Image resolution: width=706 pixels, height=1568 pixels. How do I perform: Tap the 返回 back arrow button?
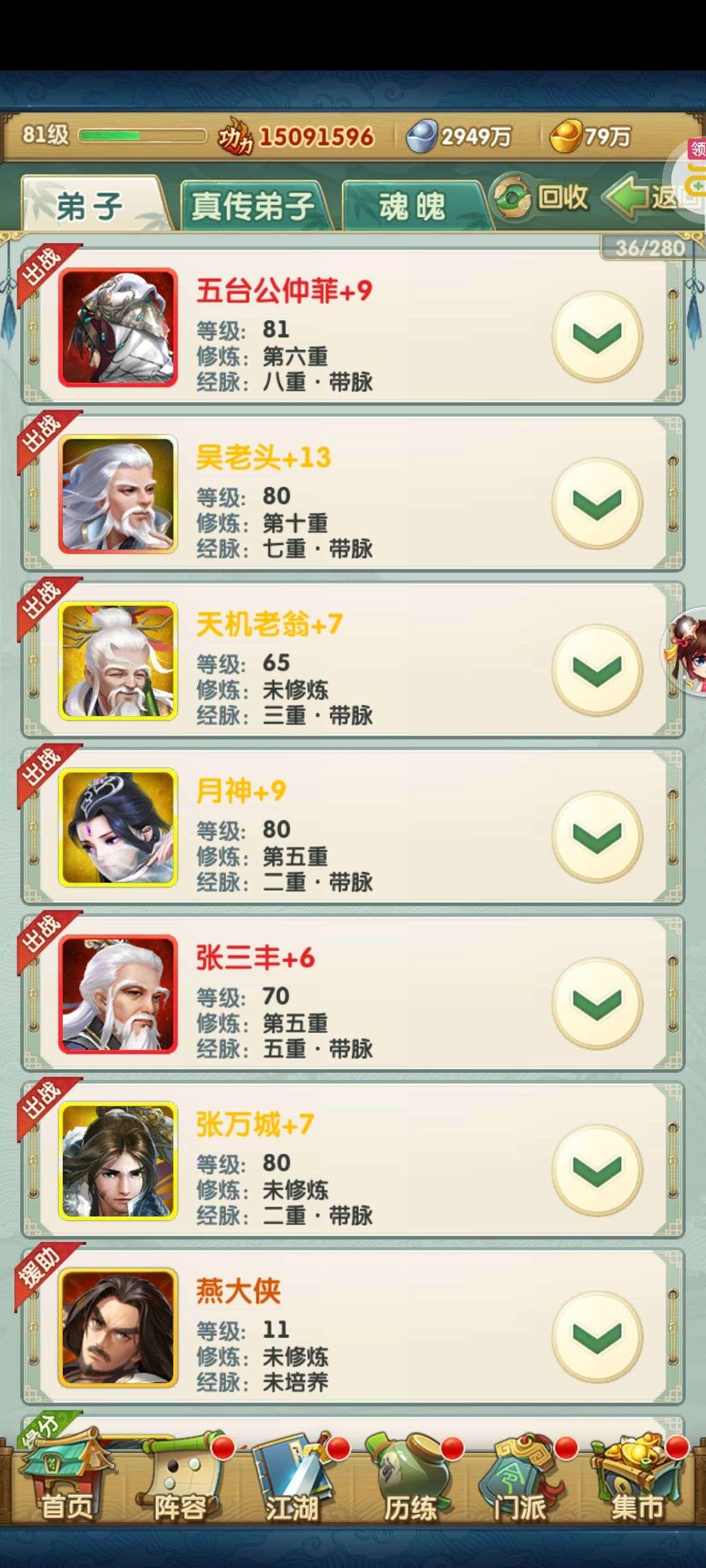coord(650,197)
